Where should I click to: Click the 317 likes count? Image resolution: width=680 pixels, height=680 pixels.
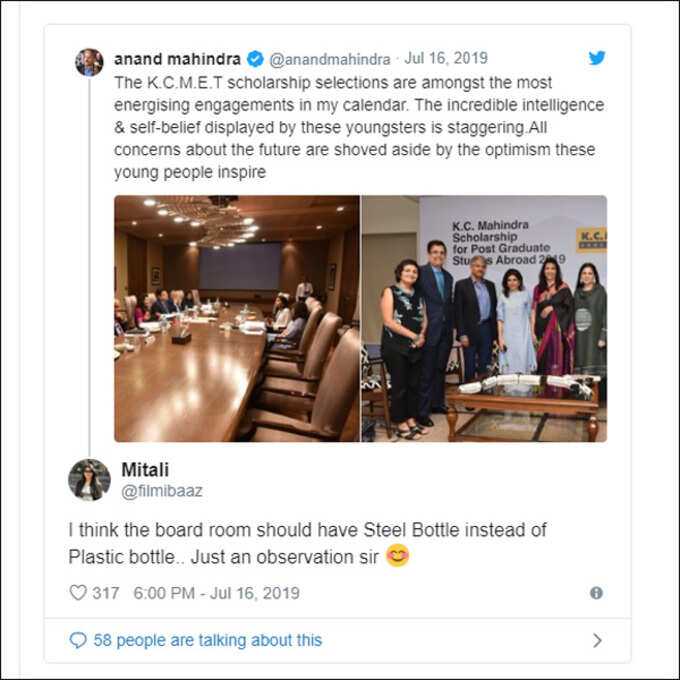coord(106,593)
